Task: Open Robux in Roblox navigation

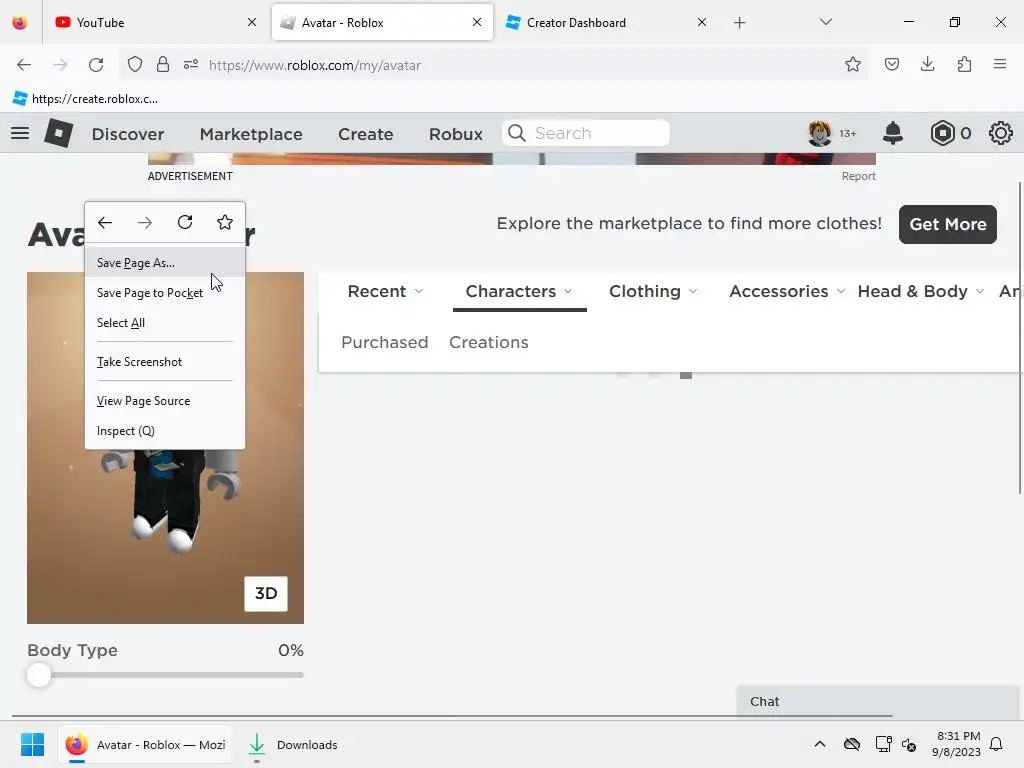Action: (456, 134)
